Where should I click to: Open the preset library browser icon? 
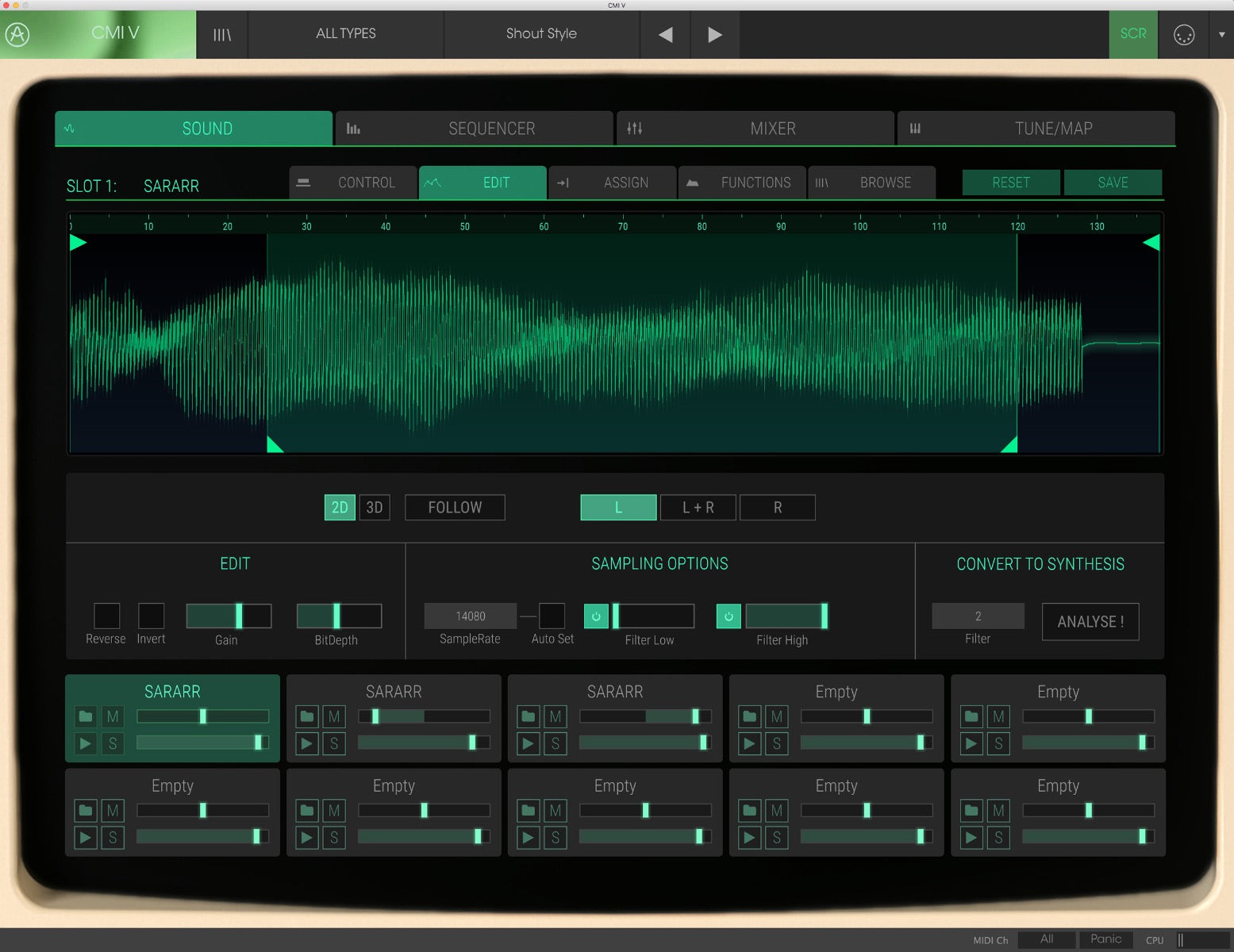click(x=222, y=34)
